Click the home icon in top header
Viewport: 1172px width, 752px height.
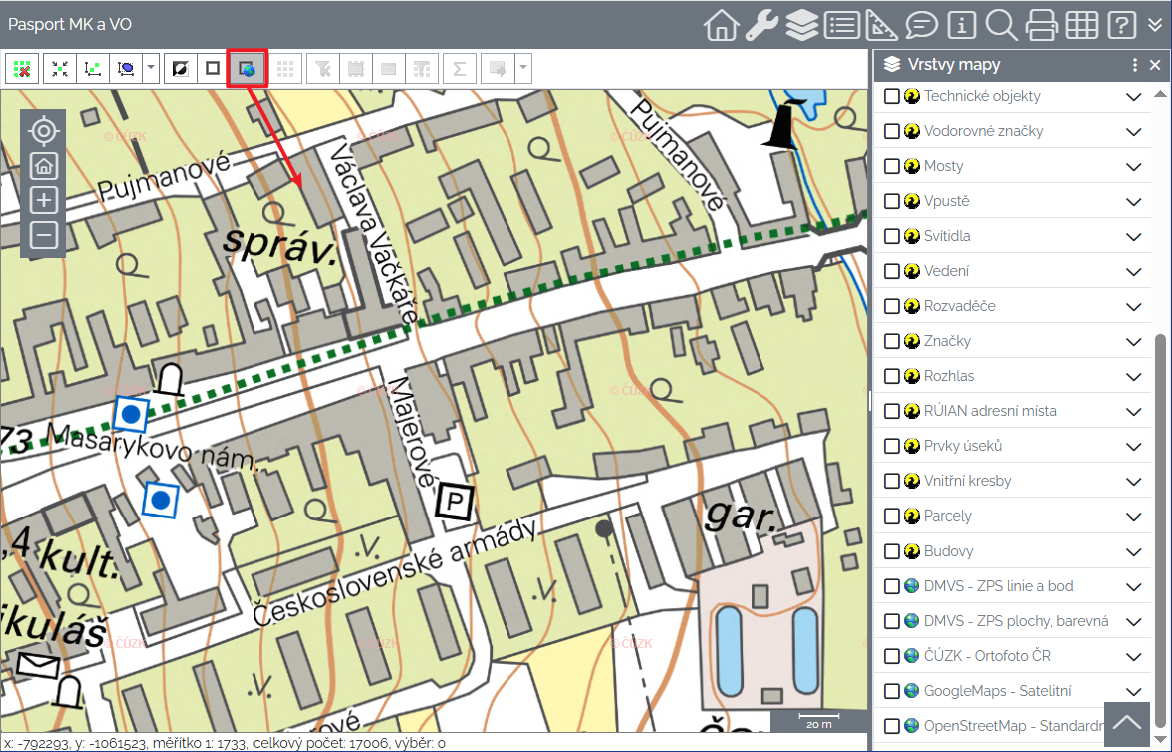point(721,25)
